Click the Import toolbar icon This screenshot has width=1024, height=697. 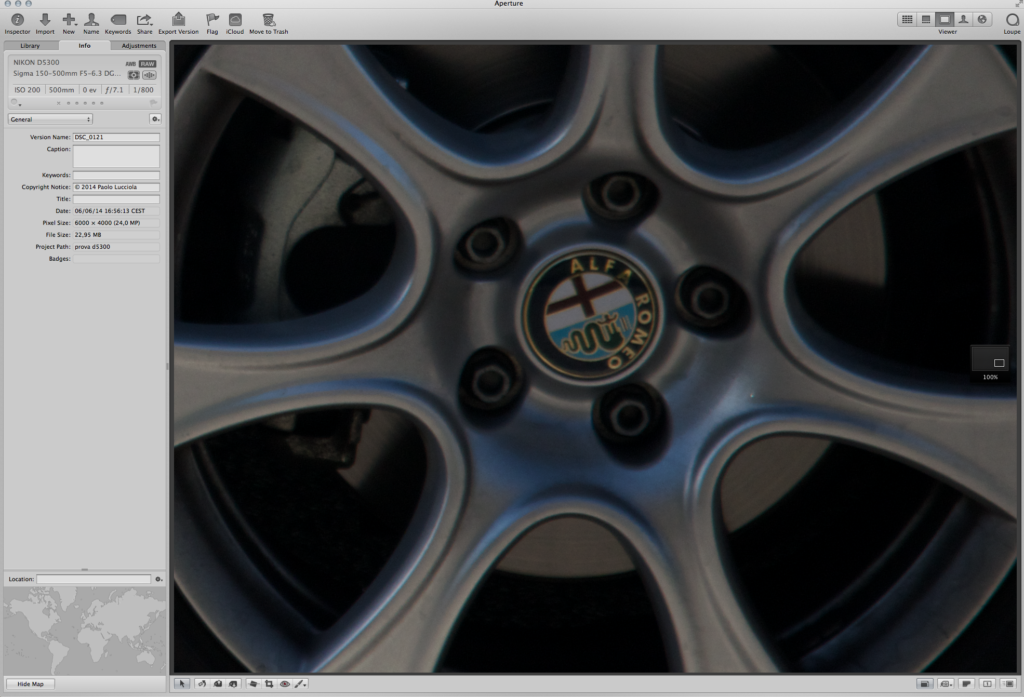click(x=44, y=24)
